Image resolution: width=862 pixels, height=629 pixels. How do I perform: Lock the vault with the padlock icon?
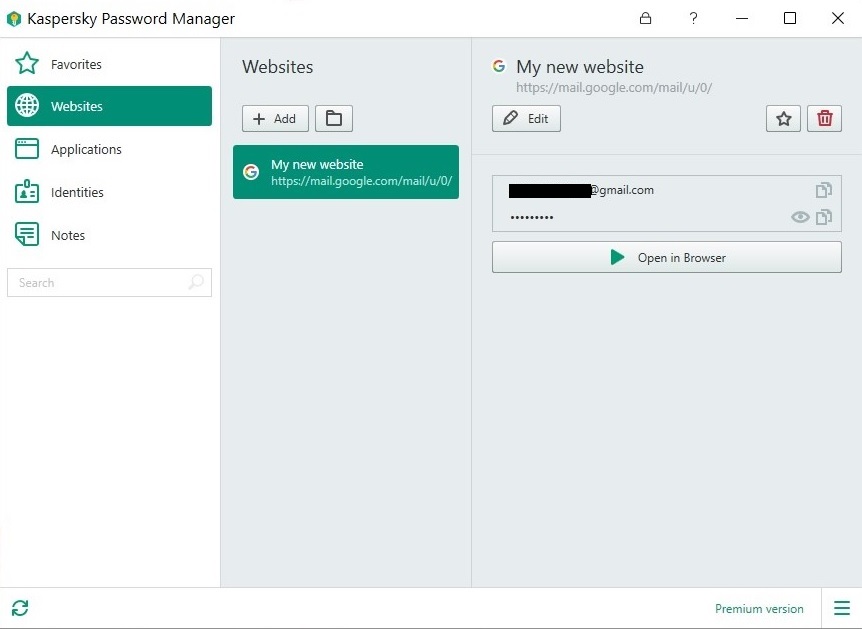[645, 18]
